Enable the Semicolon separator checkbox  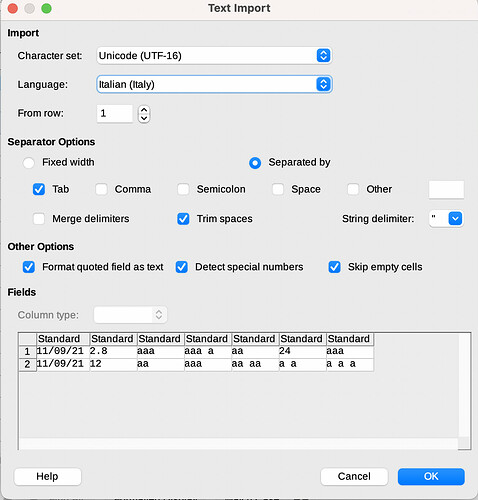(183, 189)
